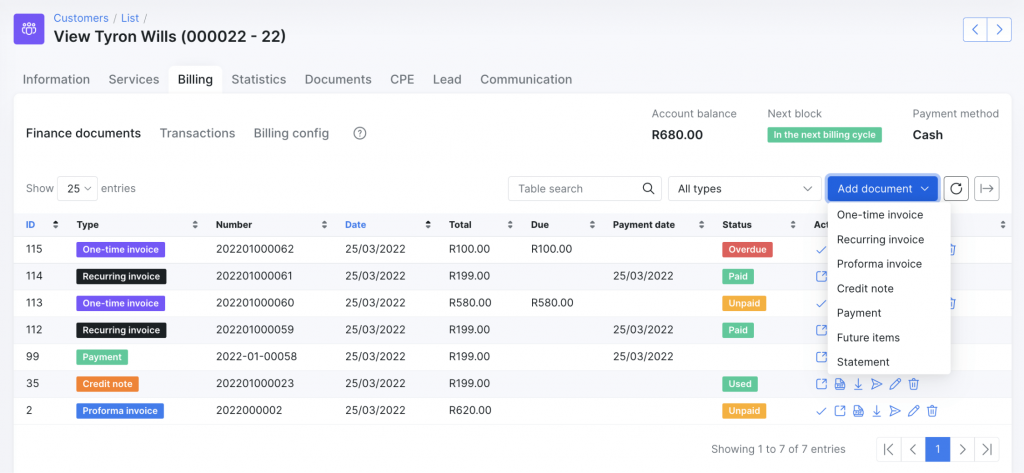Sort table by ID column

tap(42, 225)
